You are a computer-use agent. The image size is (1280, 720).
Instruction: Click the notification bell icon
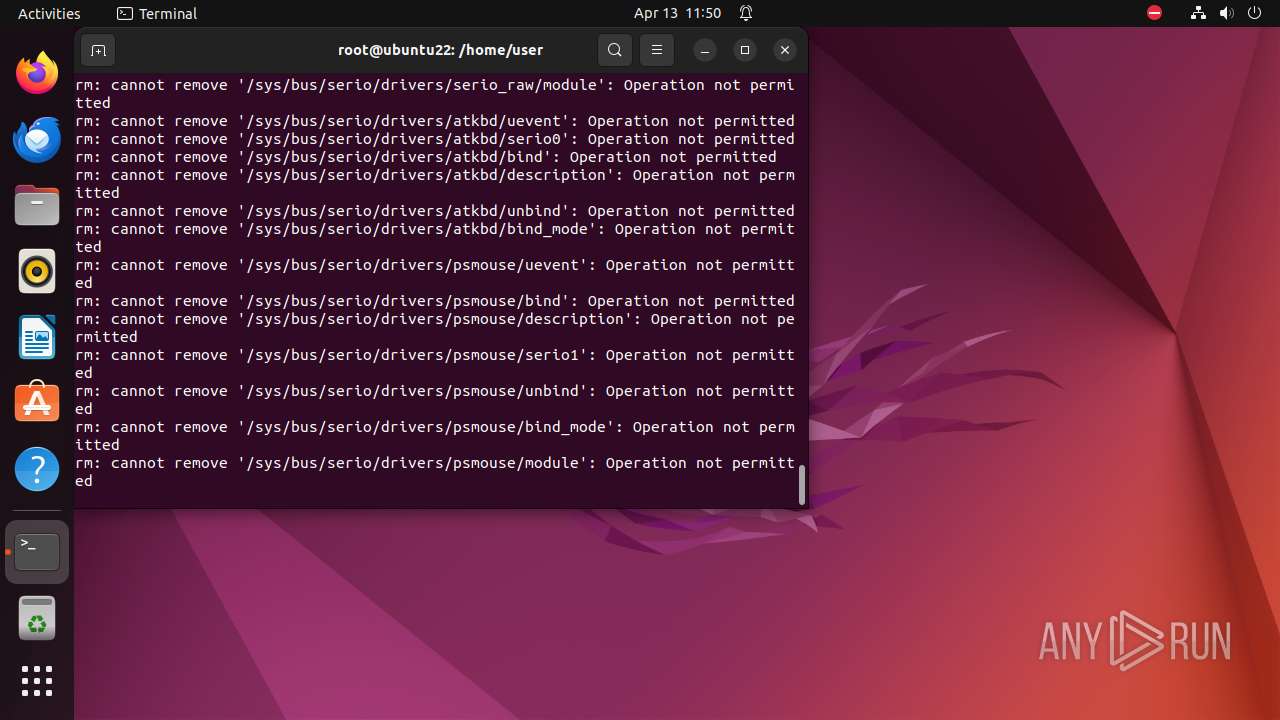[746, 13]
